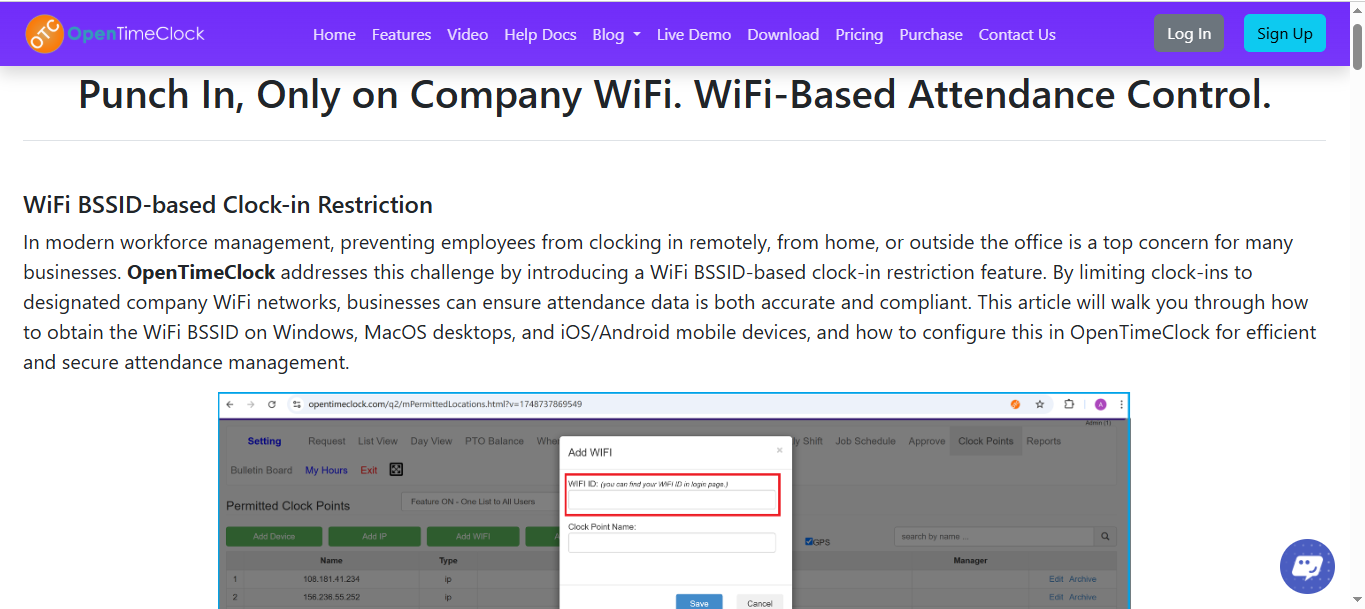The image size is (1365, 609).
Task: Click the vertical scrollbar thumb
Action: point(1357,45)
